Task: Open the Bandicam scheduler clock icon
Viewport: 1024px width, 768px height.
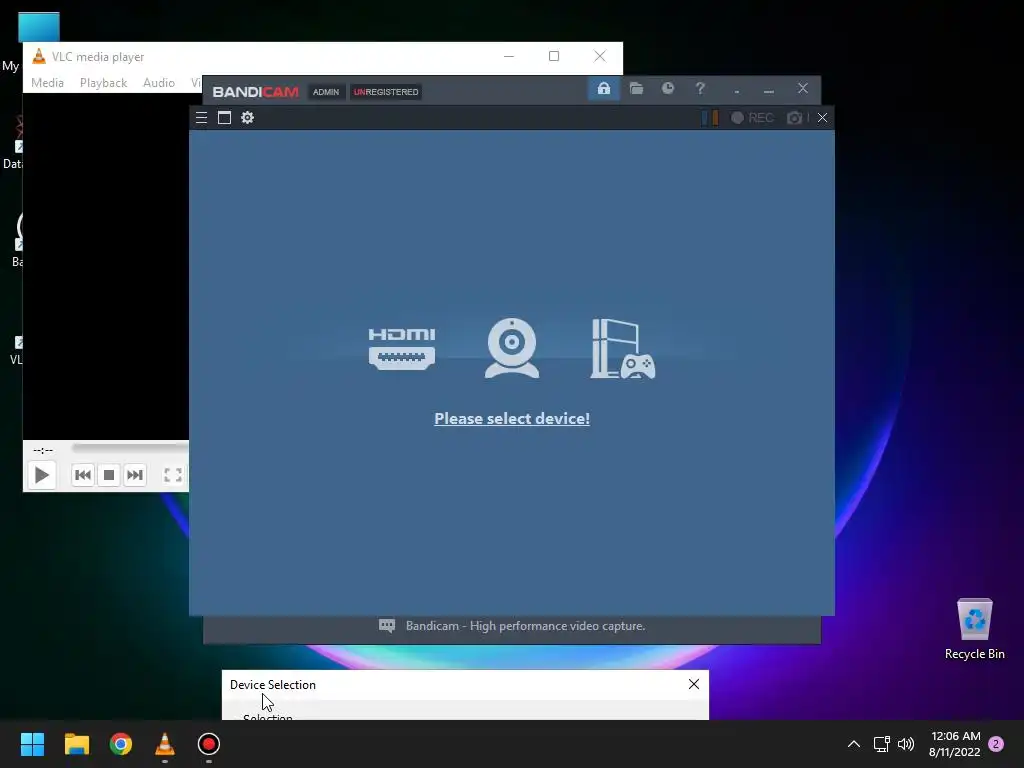Action: coord(667,88)
